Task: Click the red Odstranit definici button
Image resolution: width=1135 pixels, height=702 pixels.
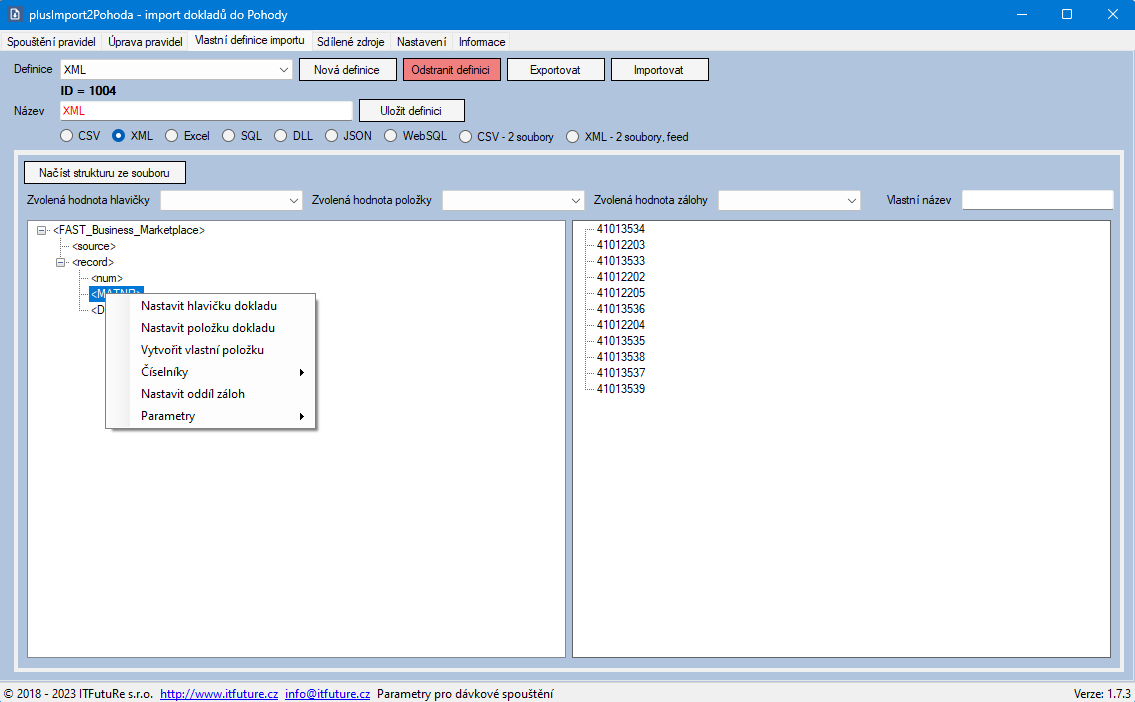Action: point(452,69)
